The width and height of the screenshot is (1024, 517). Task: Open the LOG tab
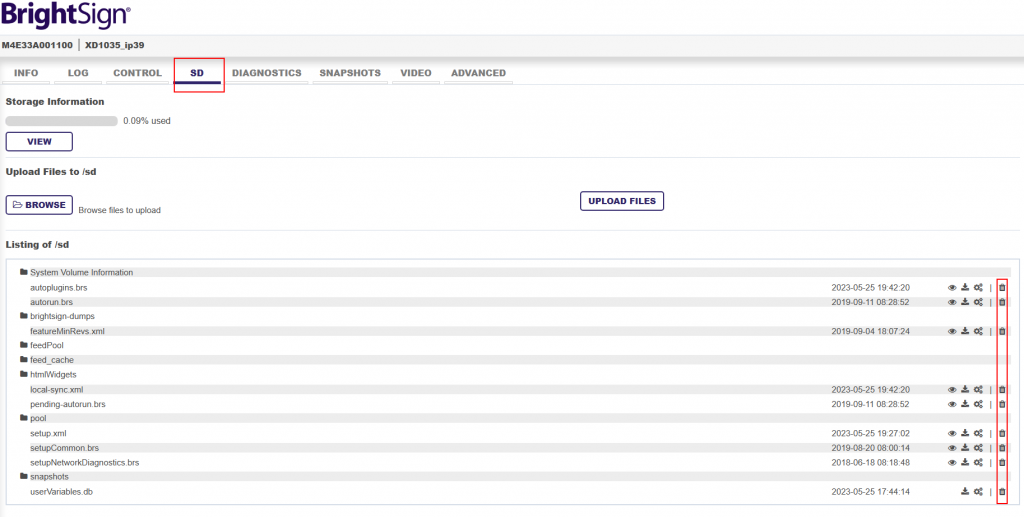[x=78, y=73]
